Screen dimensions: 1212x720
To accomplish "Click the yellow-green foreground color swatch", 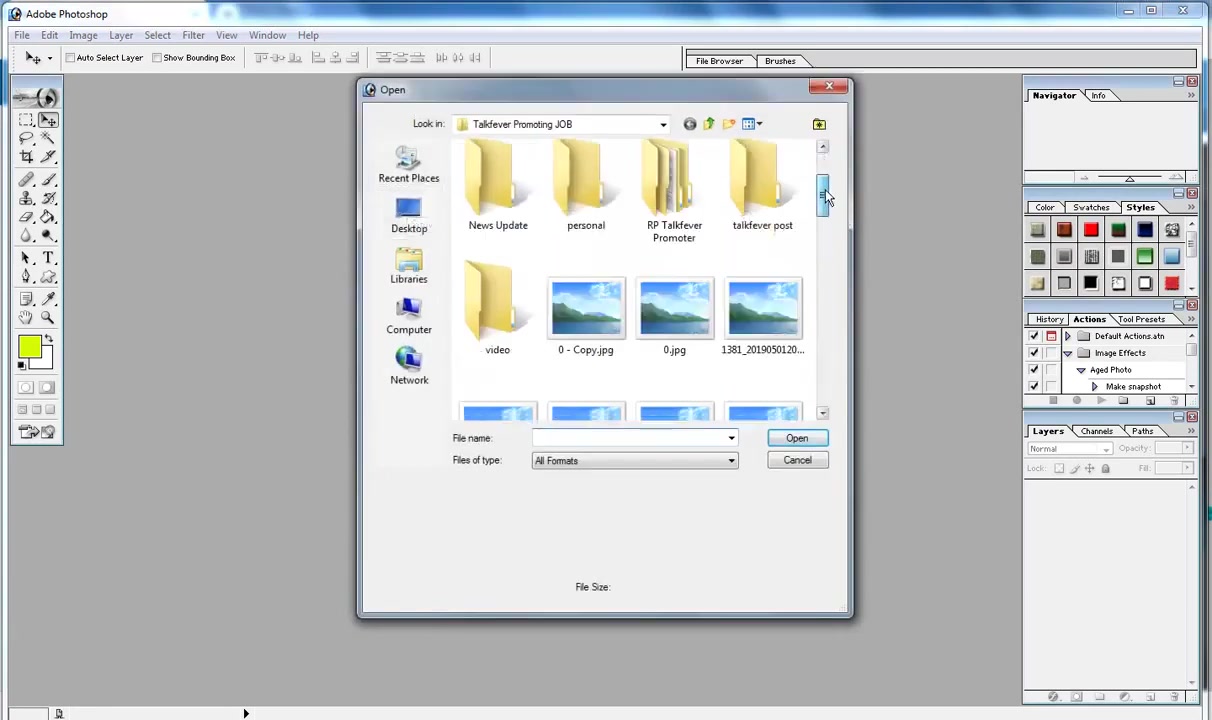I will click(29, 347).
